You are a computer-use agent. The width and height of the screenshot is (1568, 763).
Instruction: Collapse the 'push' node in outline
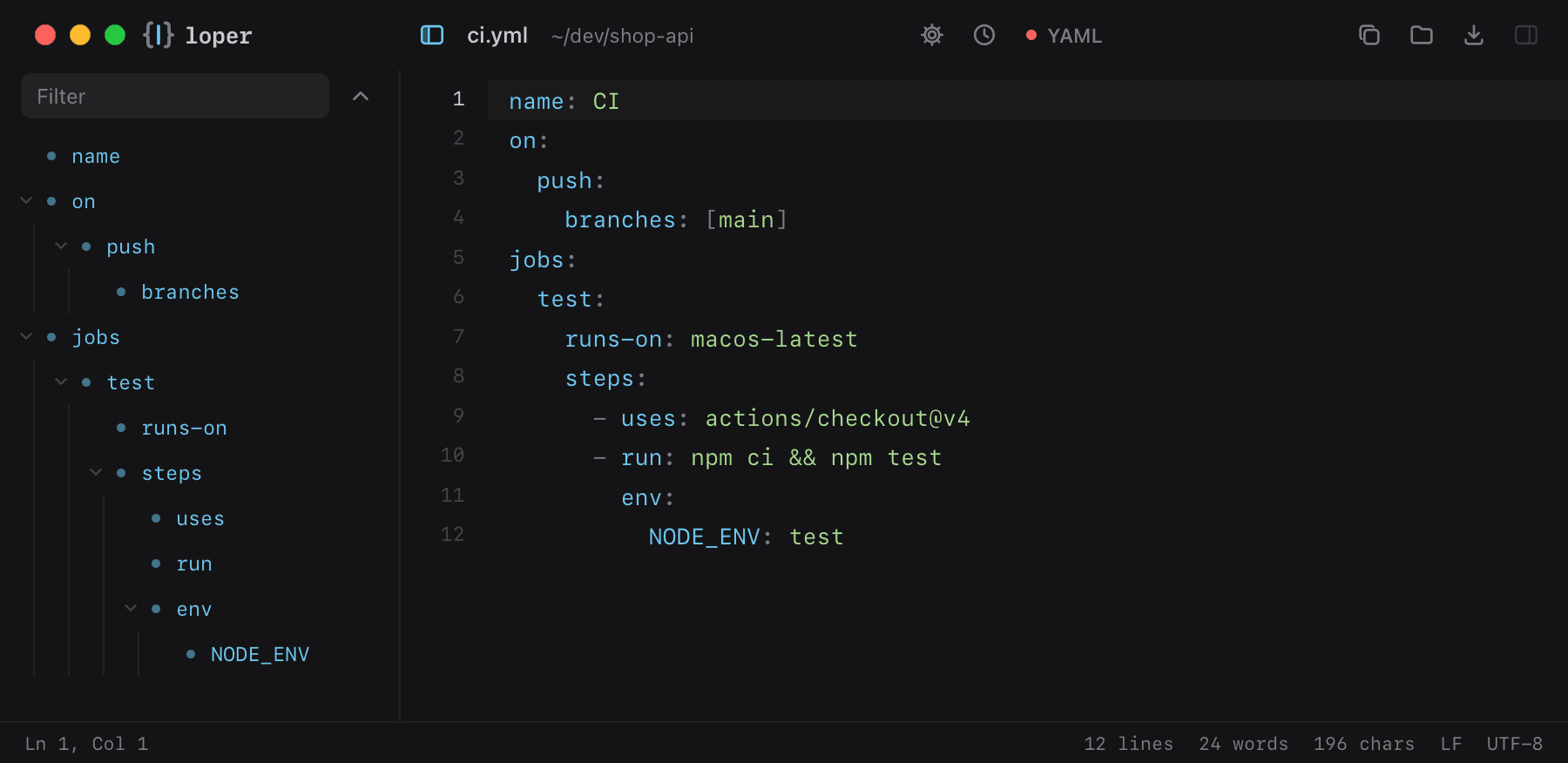61,246
